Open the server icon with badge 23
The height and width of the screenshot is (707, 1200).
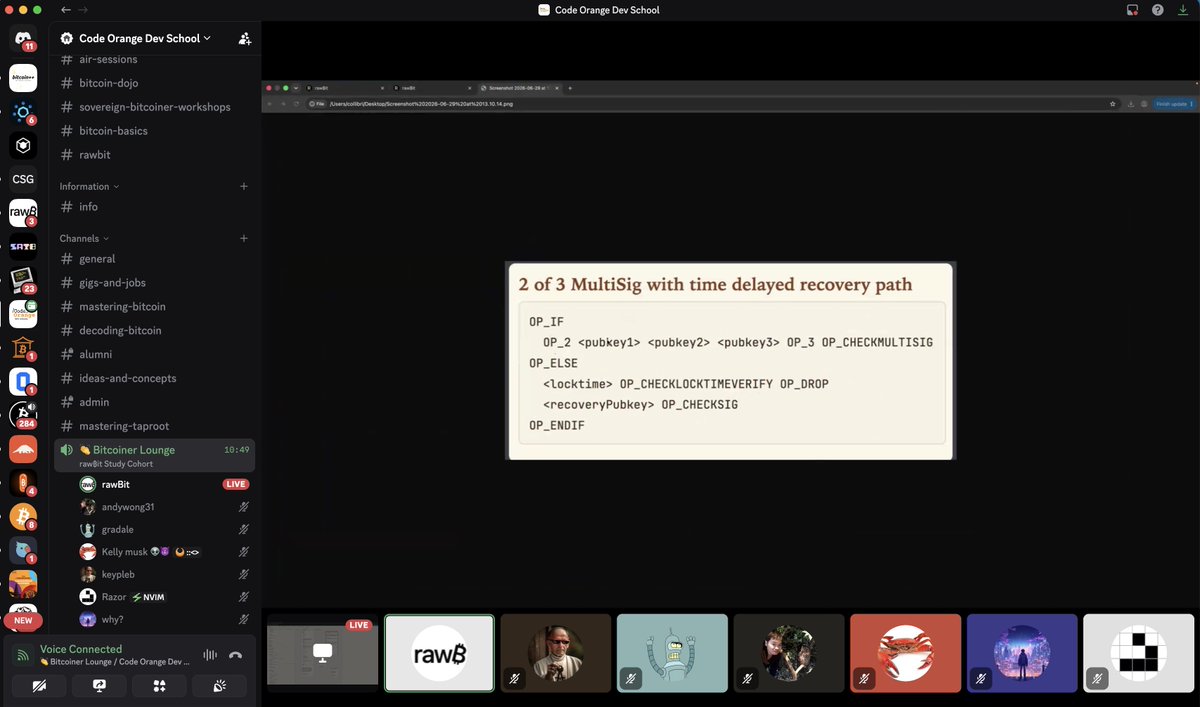pyautogui.click(x=23, y=281)
